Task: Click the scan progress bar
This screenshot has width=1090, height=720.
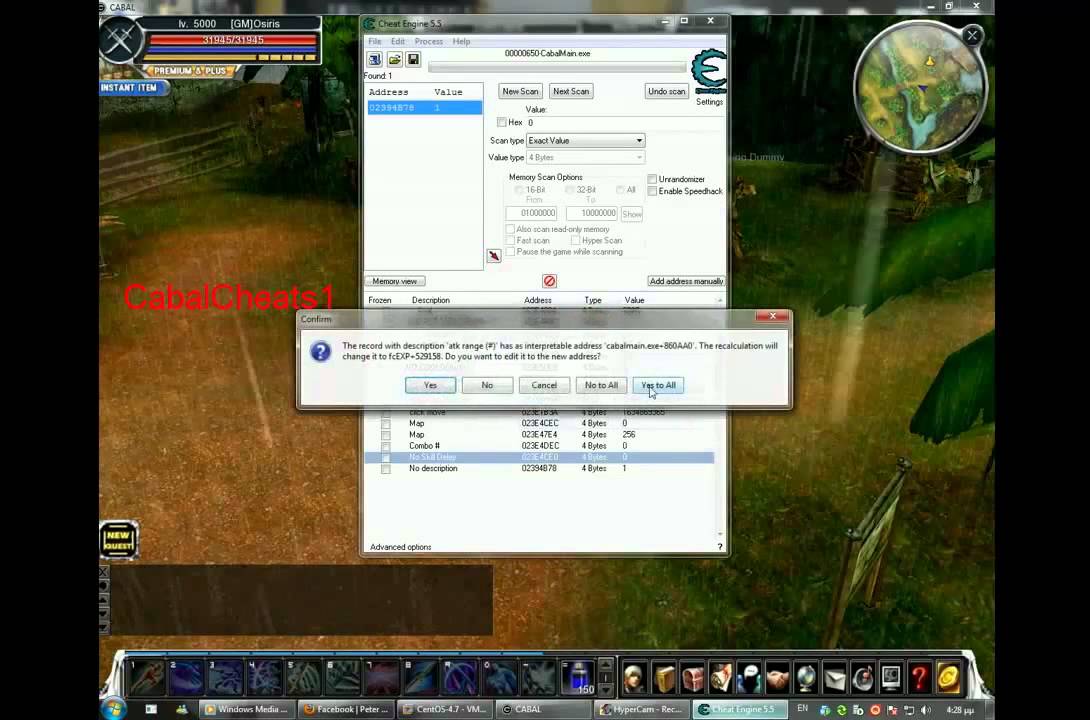Action: [x=558, y=67]
